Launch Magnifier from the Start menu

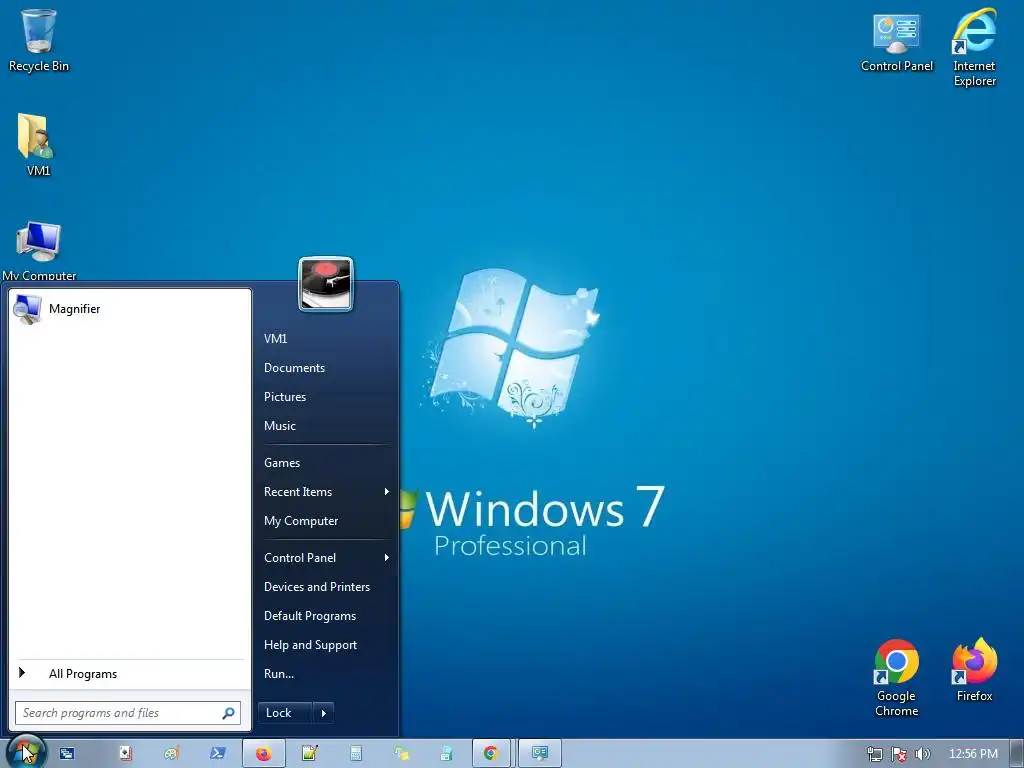pyautogui.click(x=129, y=309)
